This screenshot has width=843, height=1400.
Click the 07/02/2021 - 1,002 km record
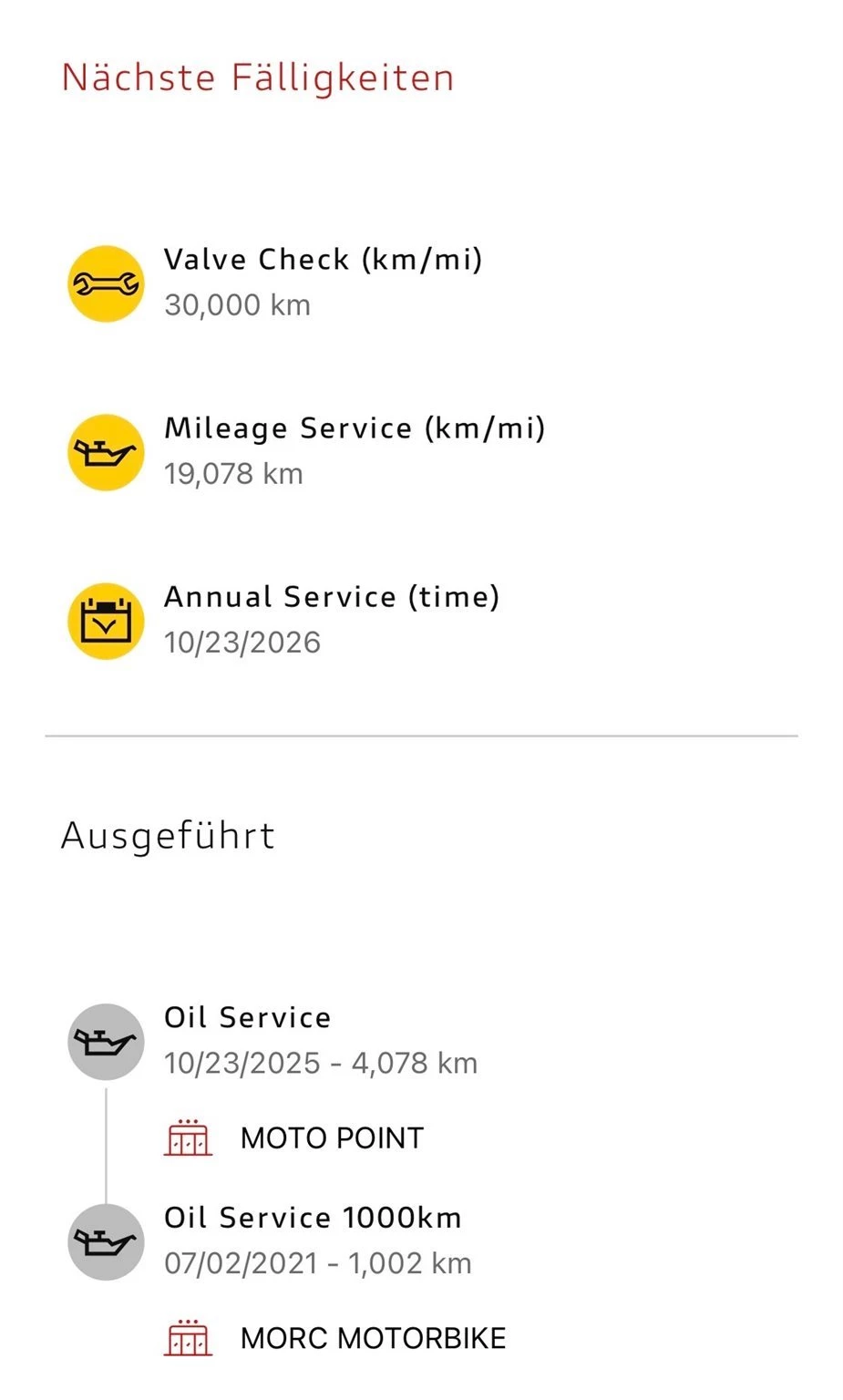pyautogui.click(x=317, y=1263)
